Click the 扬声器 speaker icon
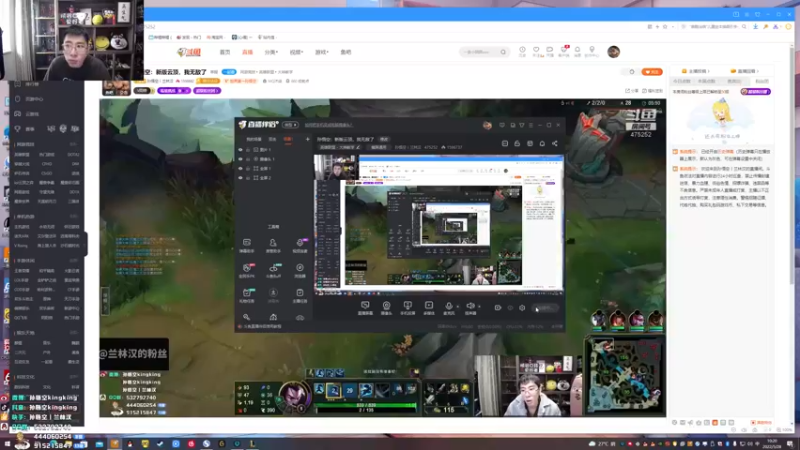The height and width of the screenshot is (450, 800). [x=470, y=308]
